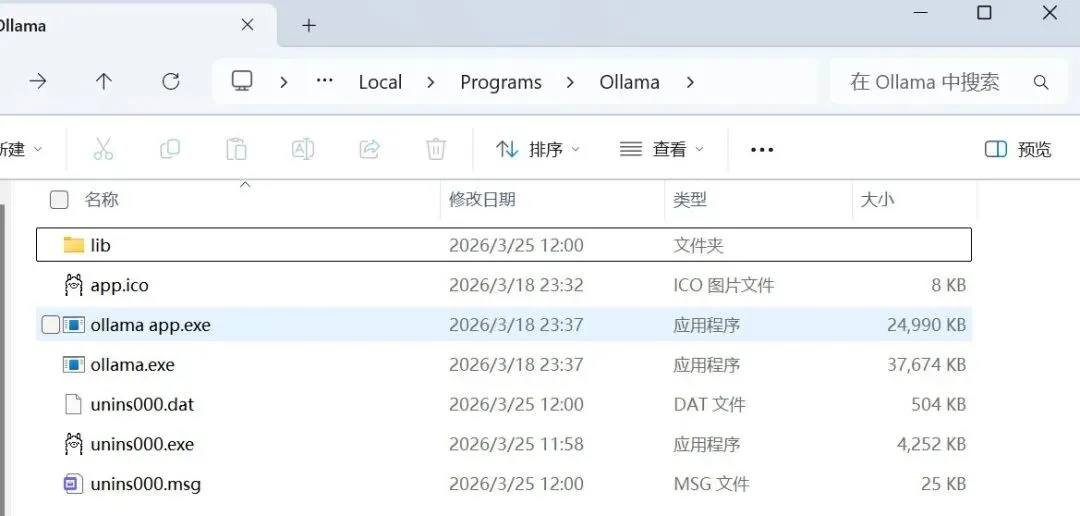This screenshot has width=1080, height=516.
Task: Navigate to the Programs breadcrumb
Action: click(501, 82)
